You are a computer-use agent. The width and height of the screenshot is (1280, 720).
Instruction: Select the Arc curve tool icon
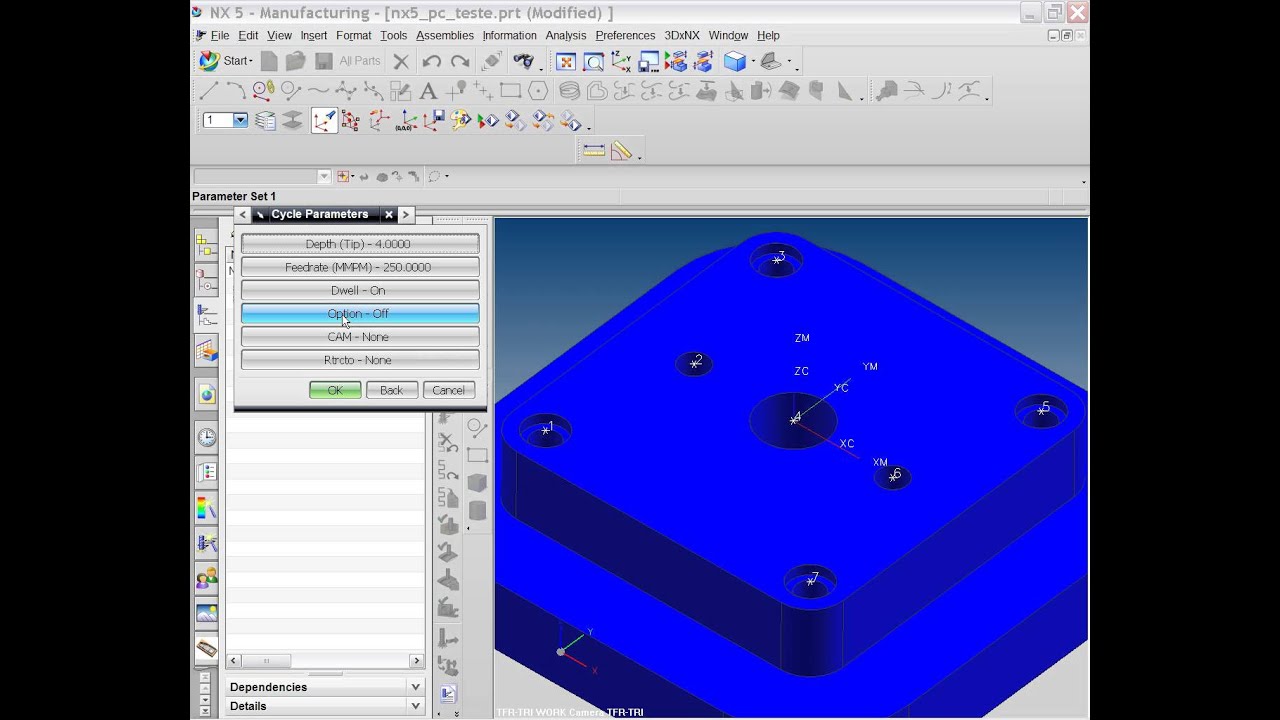(x=235, y=92)
